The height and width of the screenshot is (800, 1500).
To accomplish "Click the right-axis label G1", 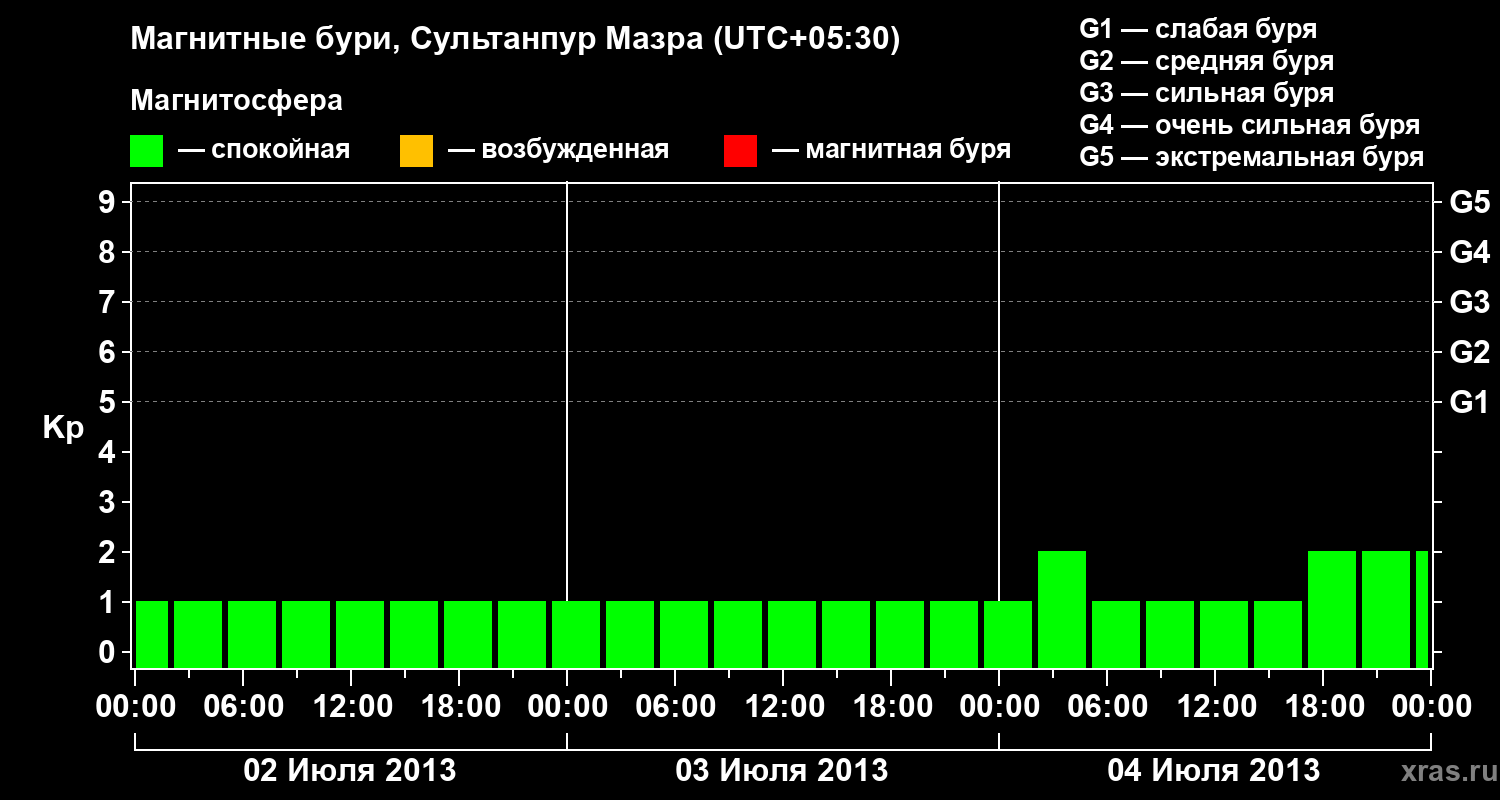I will (1470, 402).
